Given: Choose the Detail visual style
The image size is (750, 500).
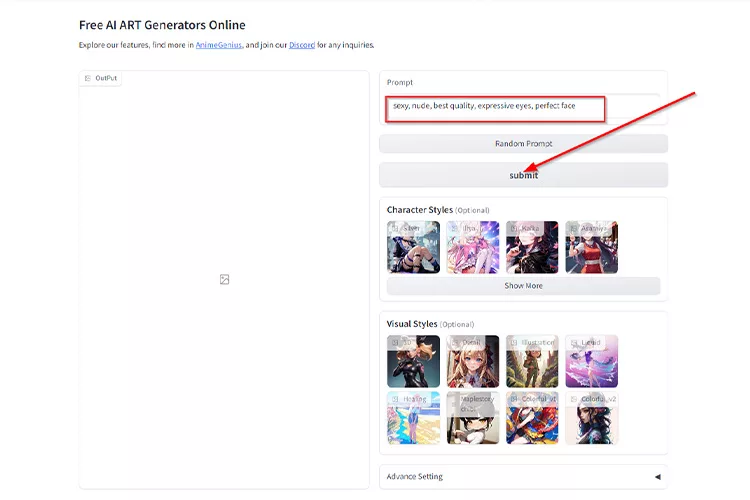Looking at the screenshot, I should point(473,361).
